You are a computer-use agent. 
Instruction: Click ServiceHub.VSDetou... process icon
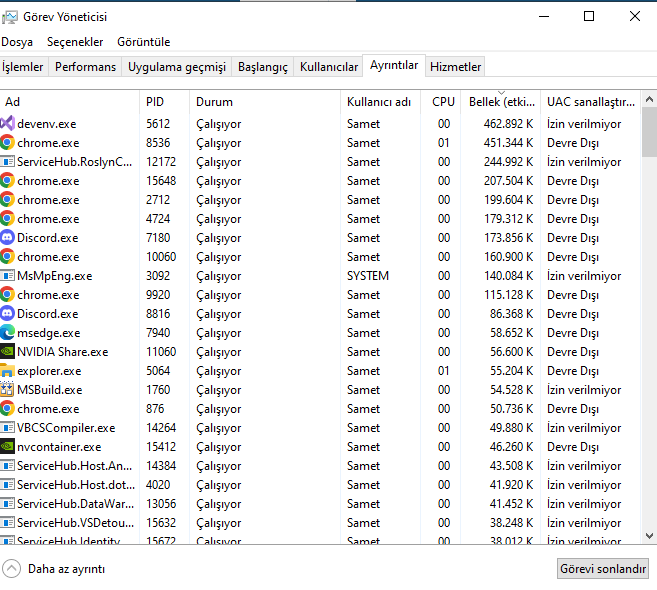click(8, 523)
